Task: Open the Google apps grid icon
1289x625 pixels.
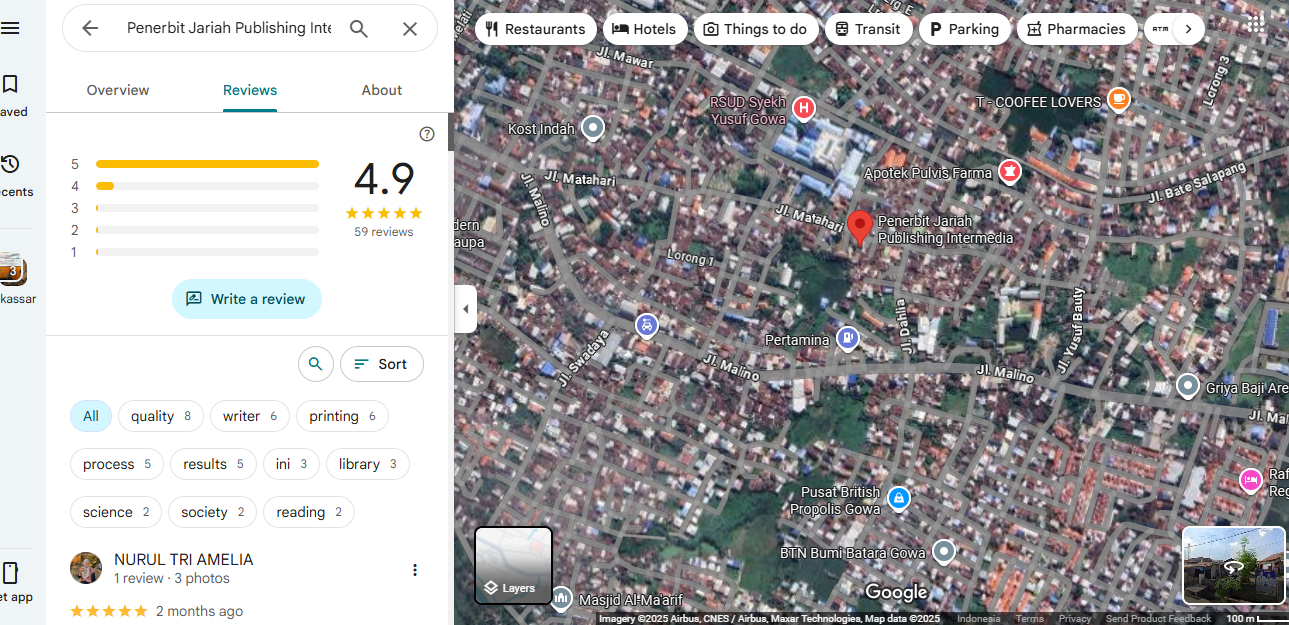Action: [x=1256, y=24]
